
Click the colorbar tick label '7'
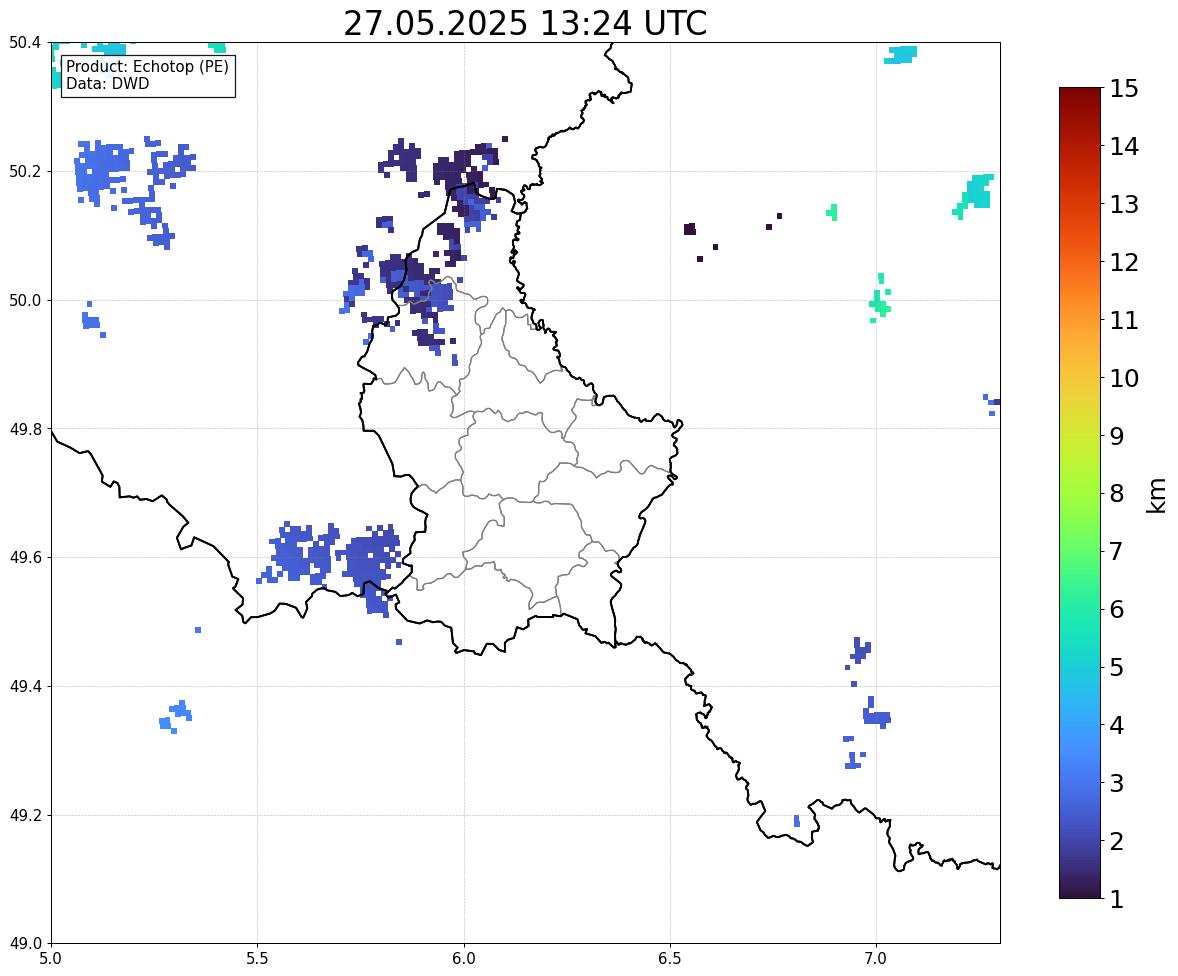point(1117,551)
